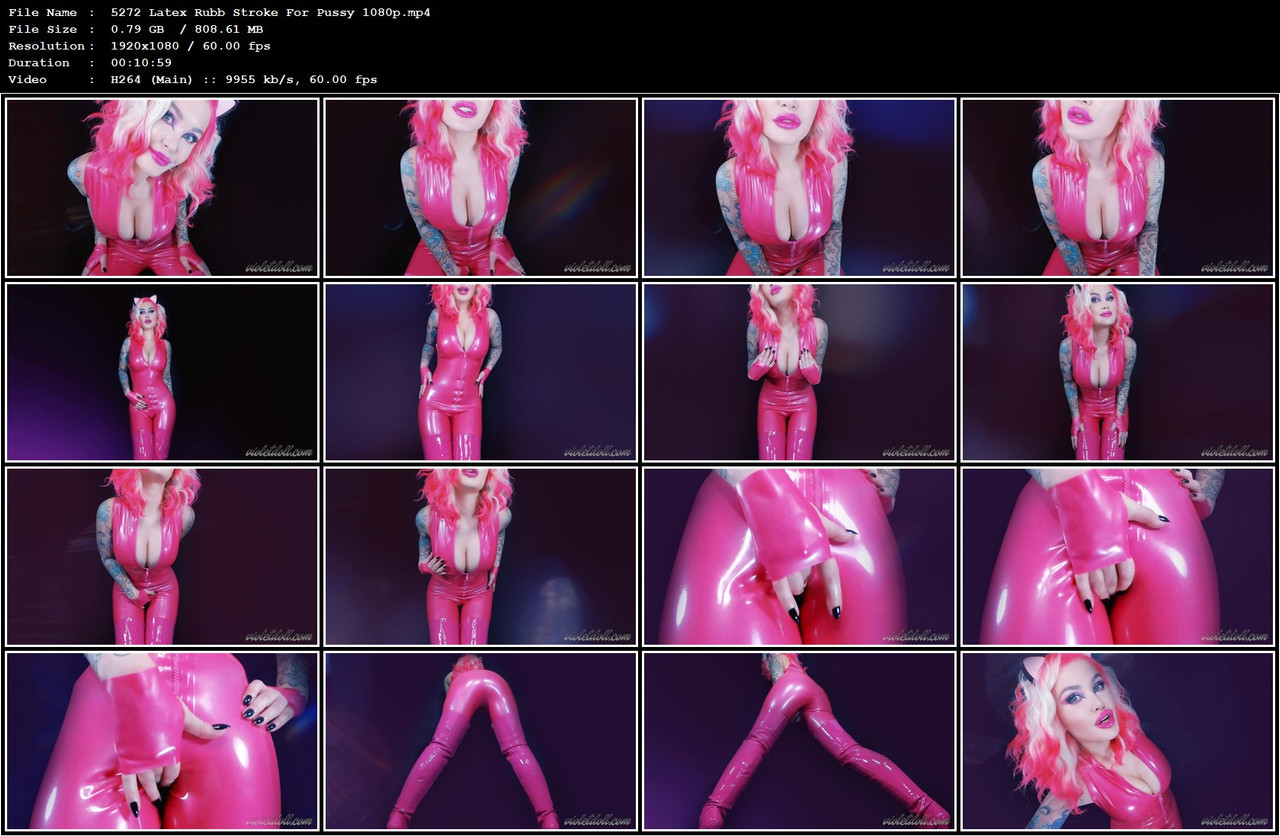Pick the thumbnail in row four, column two
The width and height of the screenshot is (1280, 836).
tap(481, 741)
